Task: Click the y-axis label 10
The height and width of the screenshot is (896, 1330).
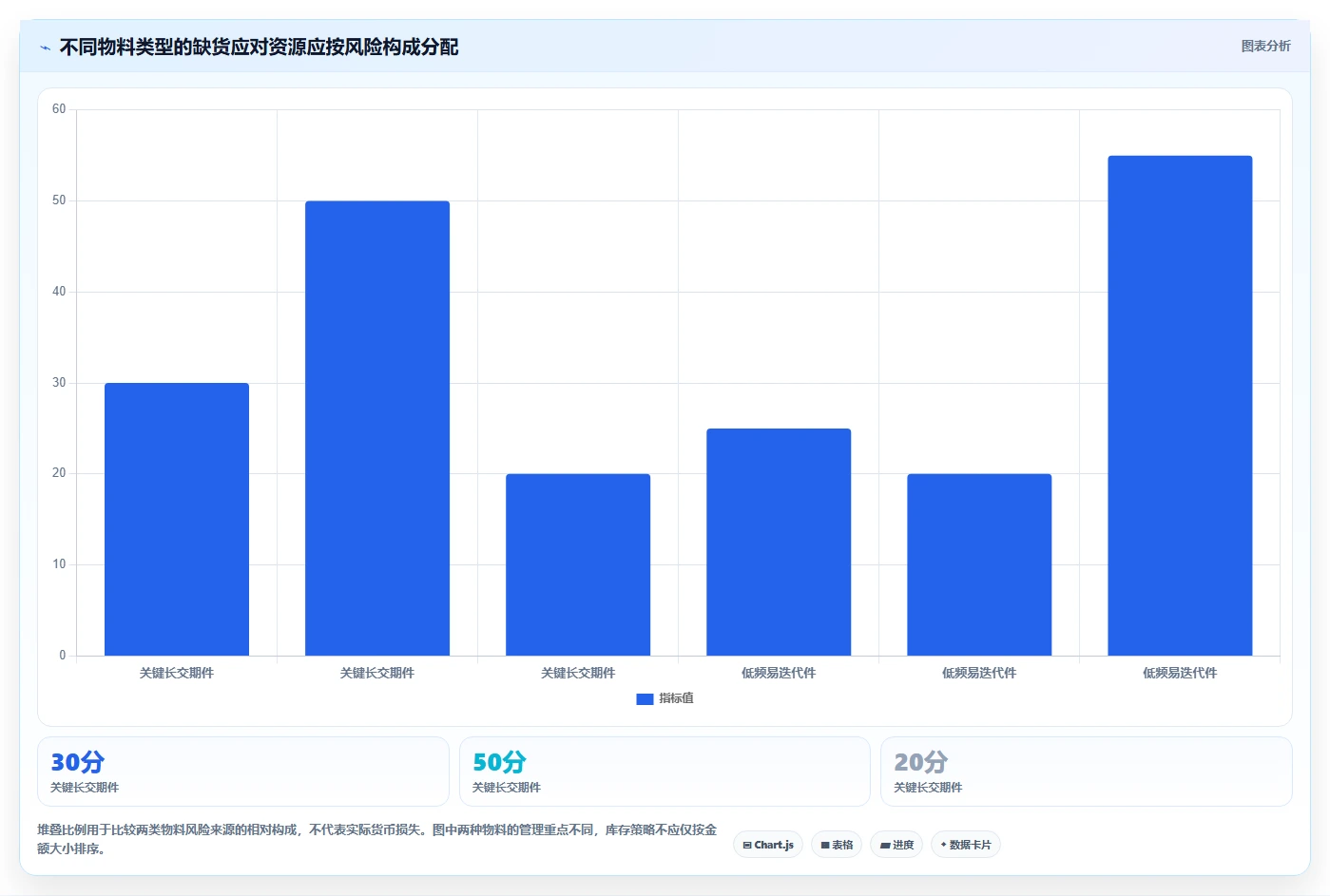Action: click(59, 564)
